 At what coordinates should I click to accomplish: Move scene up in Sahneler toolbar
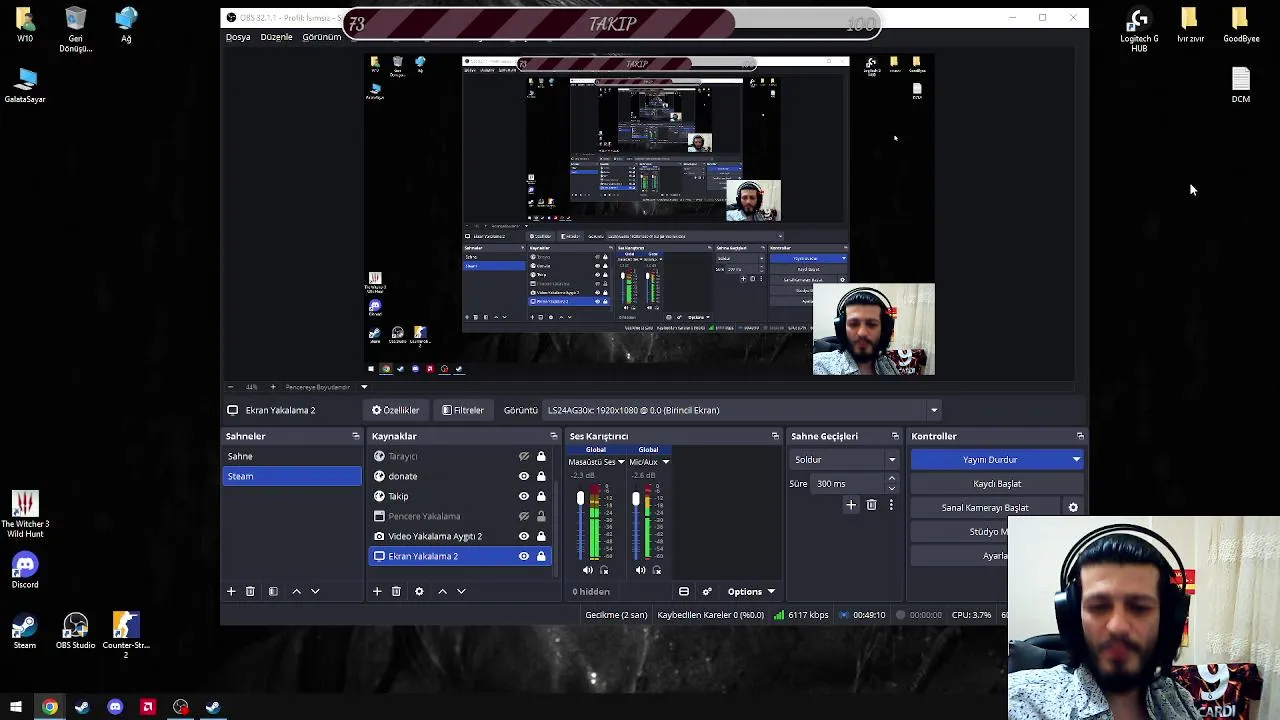296,591
